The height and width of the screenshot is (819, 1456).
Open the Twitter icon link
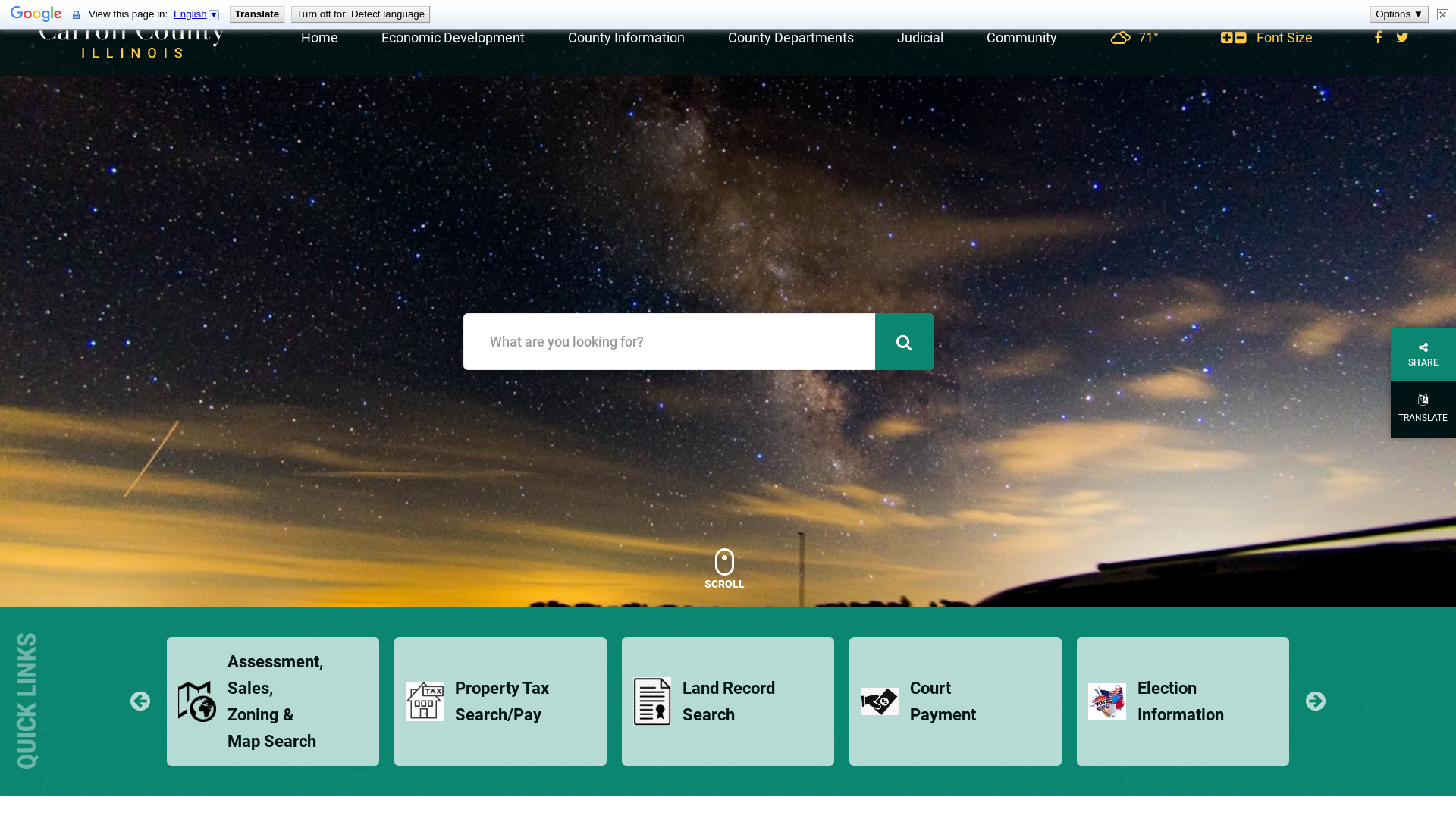[1402, 38]
